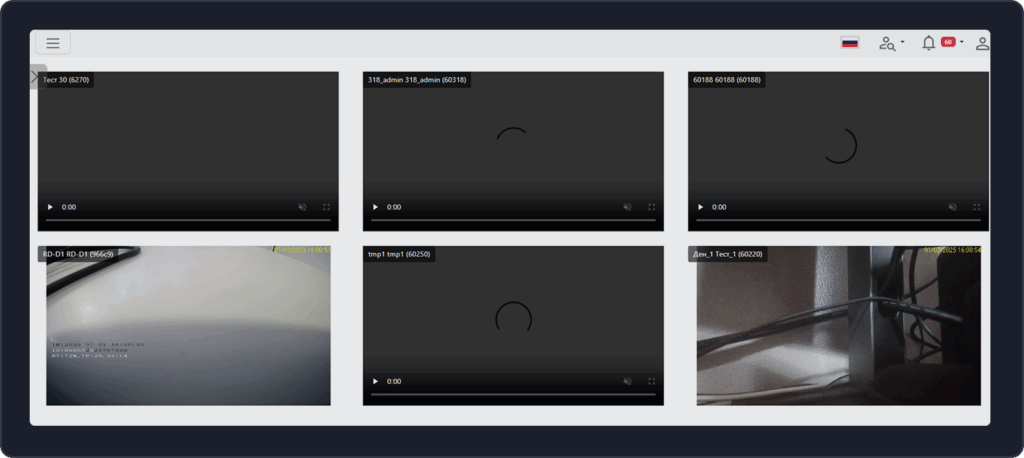Click the user search icon

pyautogui.click(x=886, y=43)
